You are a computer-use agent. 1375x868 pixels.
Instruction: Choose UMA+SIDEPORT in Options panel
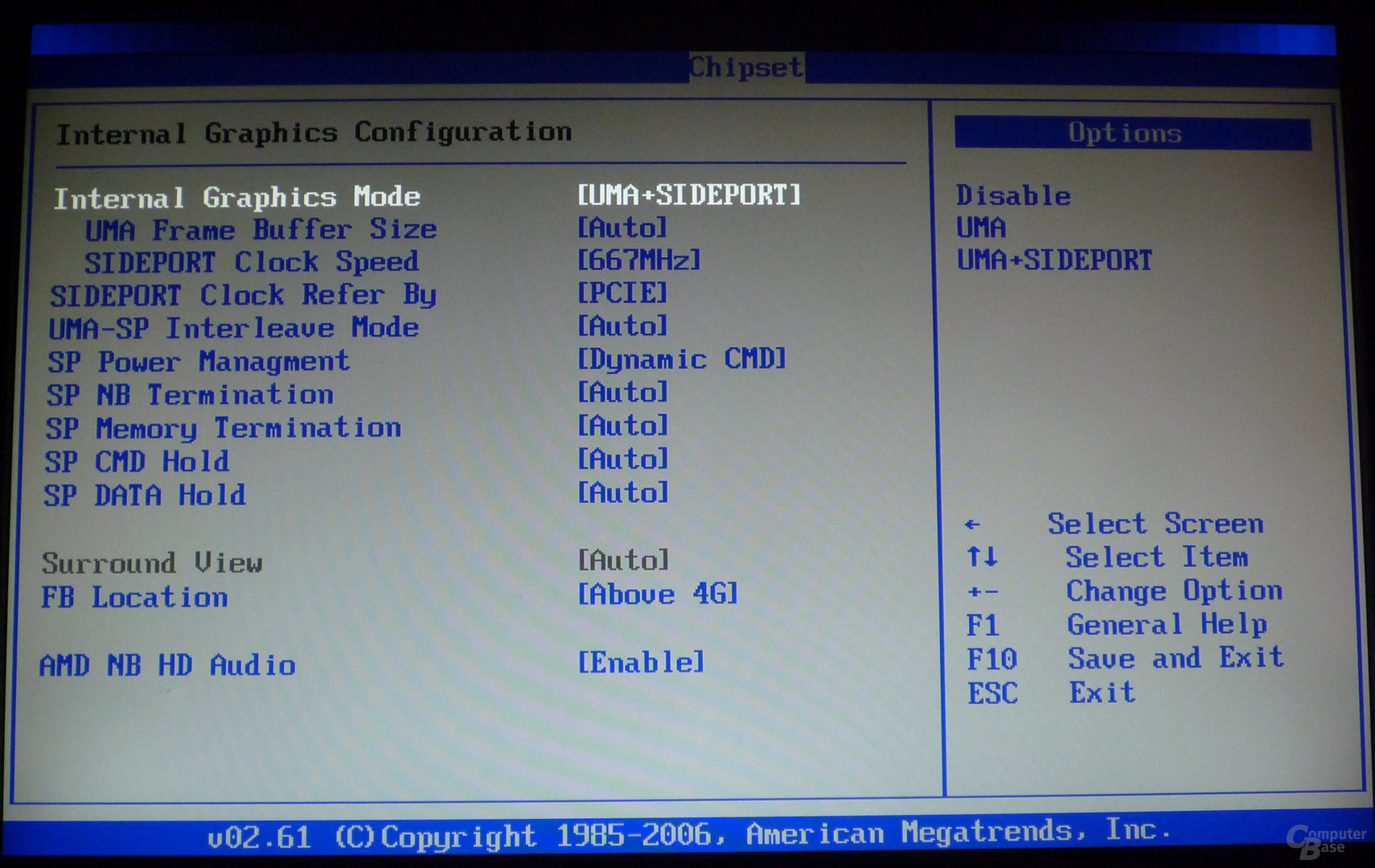(x=1054, y=260)
